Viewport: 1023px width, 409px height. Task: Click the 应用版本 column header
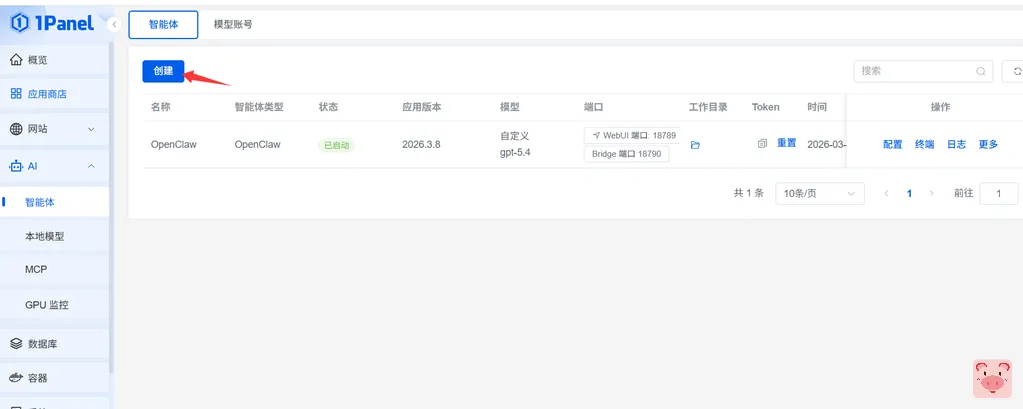(421, 107)
